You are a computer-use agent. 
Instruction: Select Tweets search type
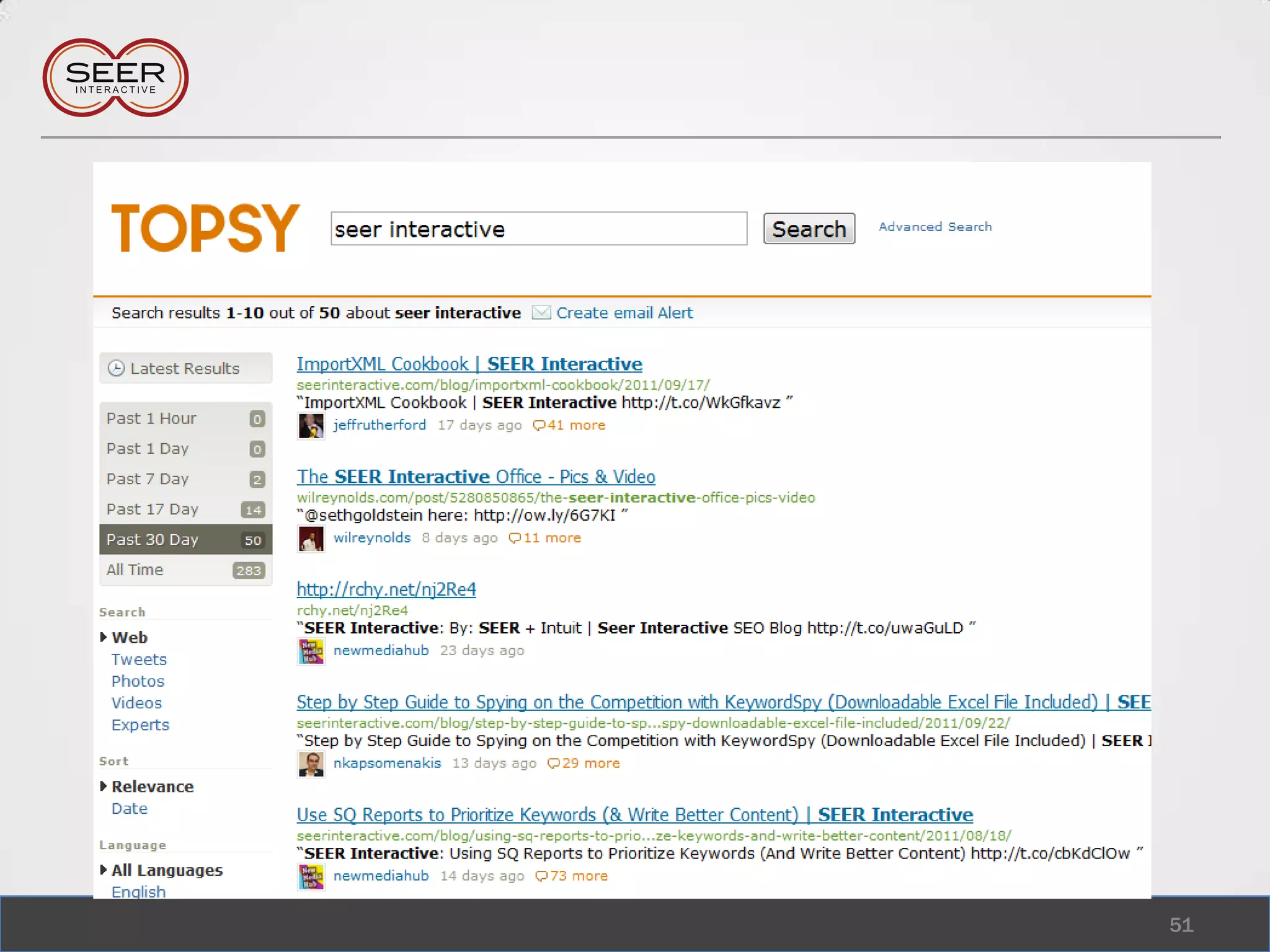(x=139, y=659)
